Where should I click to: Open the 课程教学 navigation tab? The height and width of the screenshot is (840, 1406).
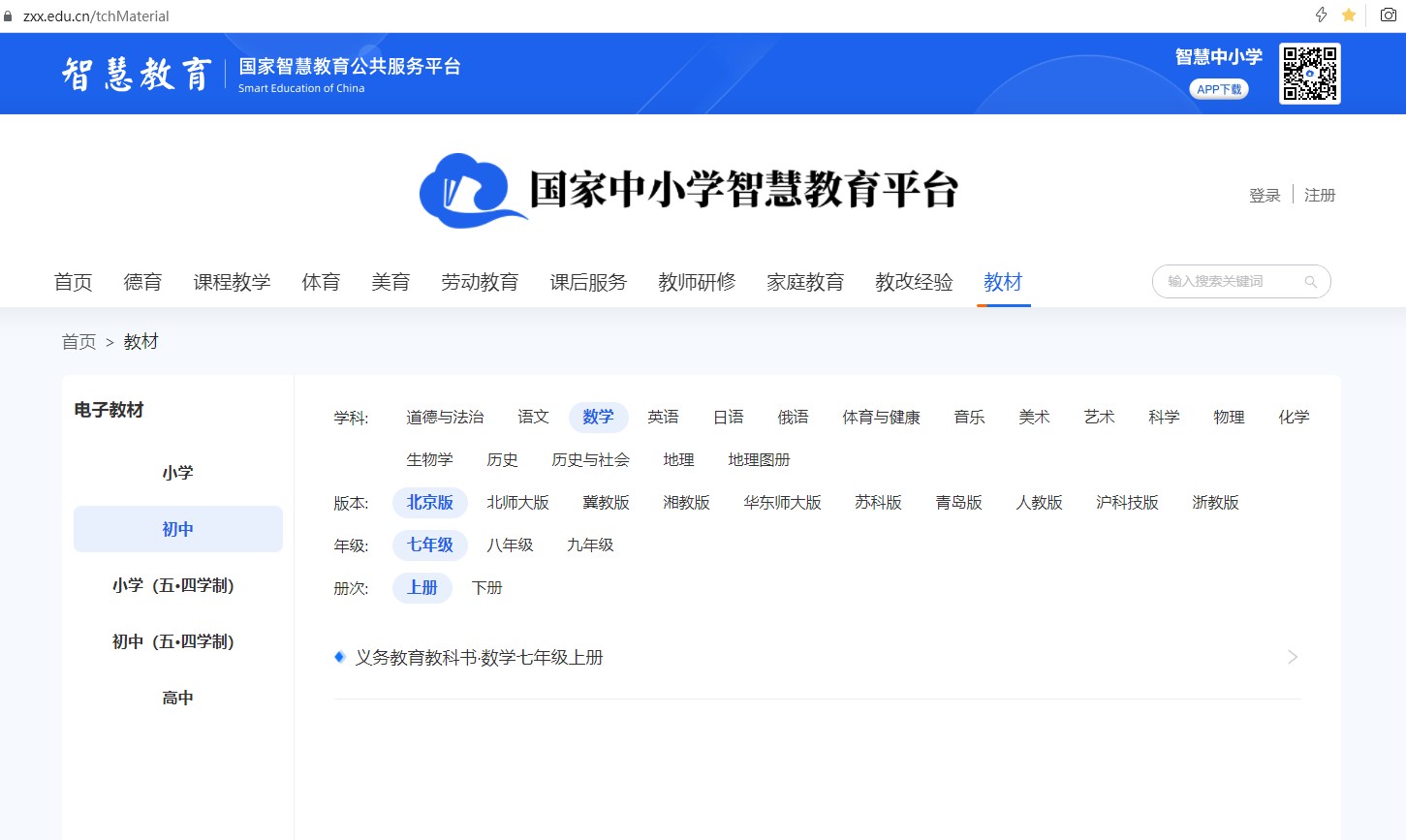(x=233, y=282)
